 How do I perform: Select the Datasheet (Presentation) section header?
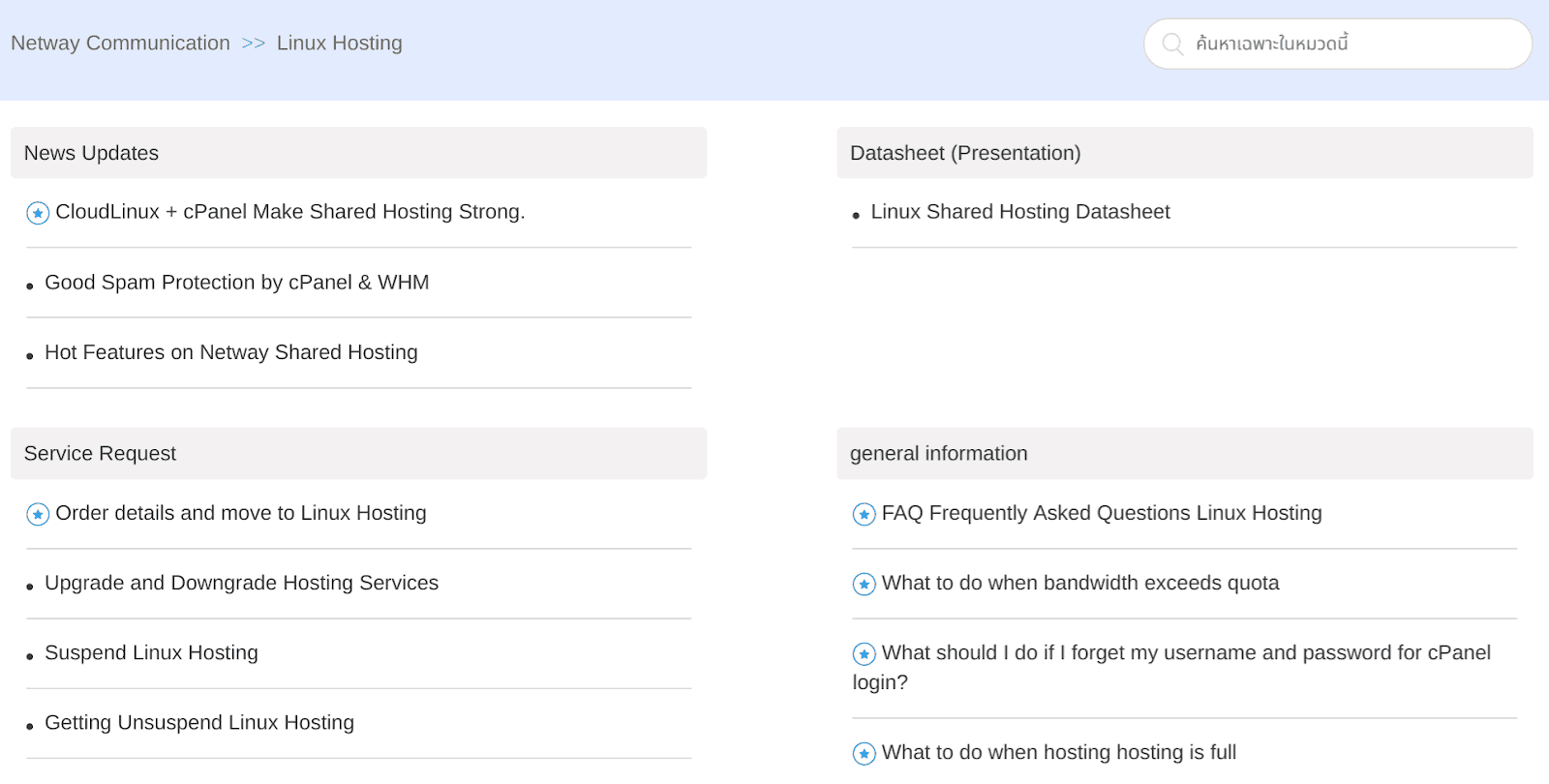coord(1185,153)
